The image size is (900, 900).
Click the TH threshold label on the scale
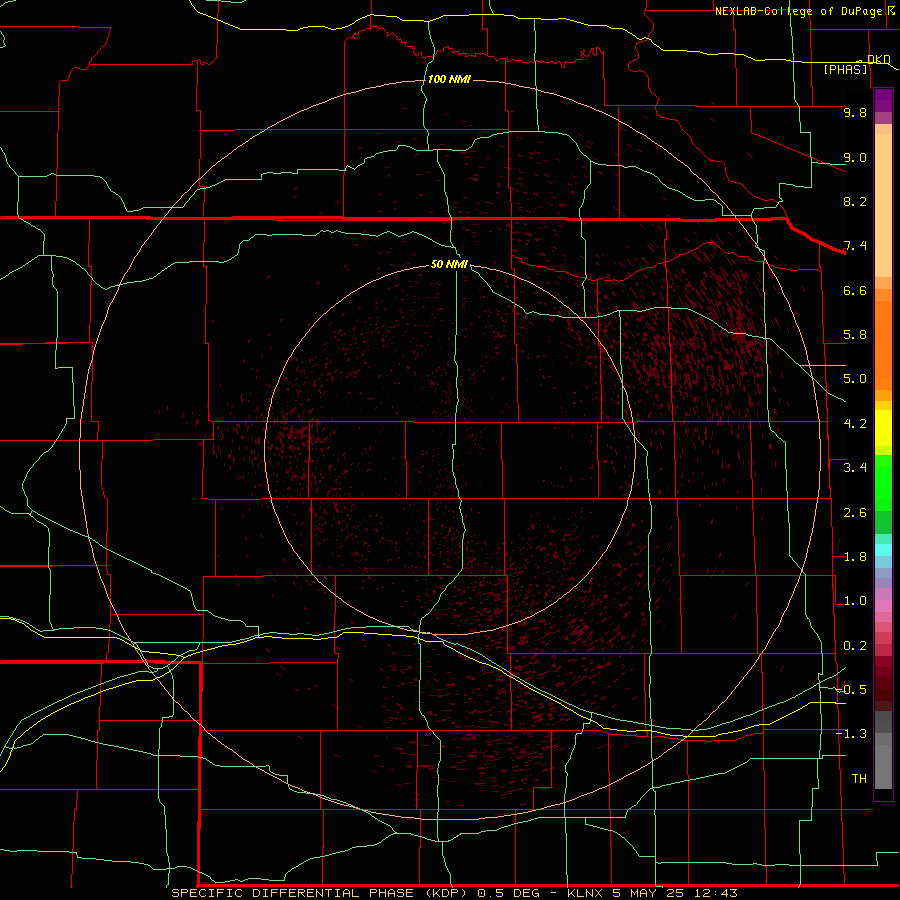[x=859, y=779]
